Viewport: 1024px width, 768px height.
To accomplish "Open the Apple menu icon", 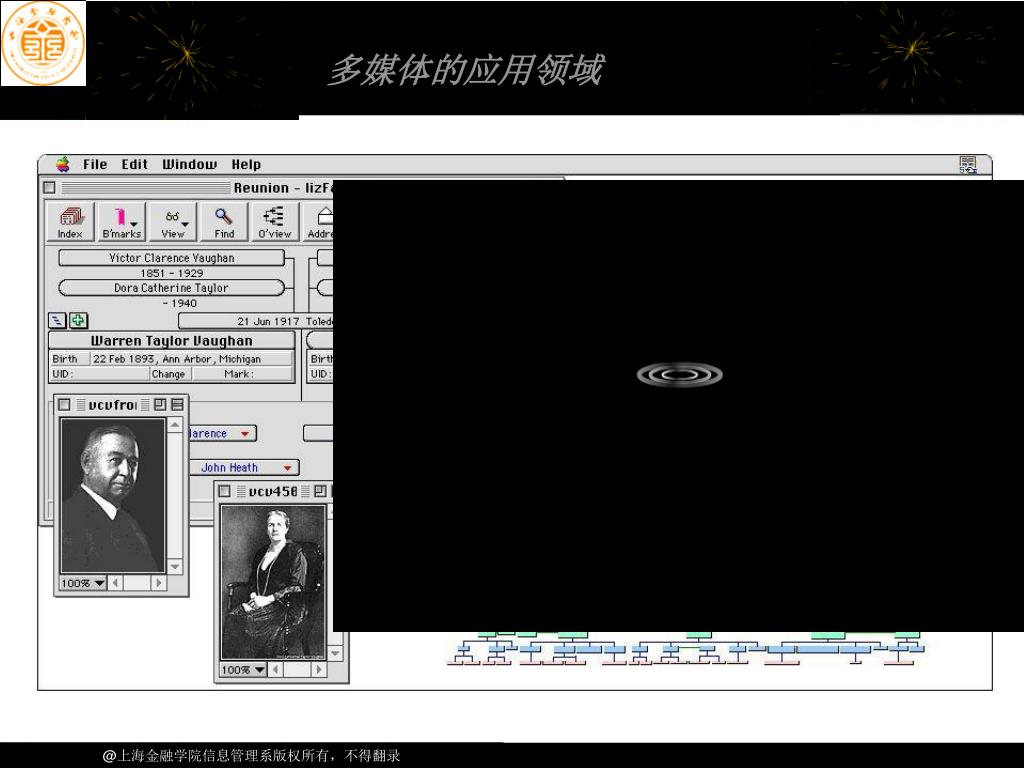I will click(63, 164).
